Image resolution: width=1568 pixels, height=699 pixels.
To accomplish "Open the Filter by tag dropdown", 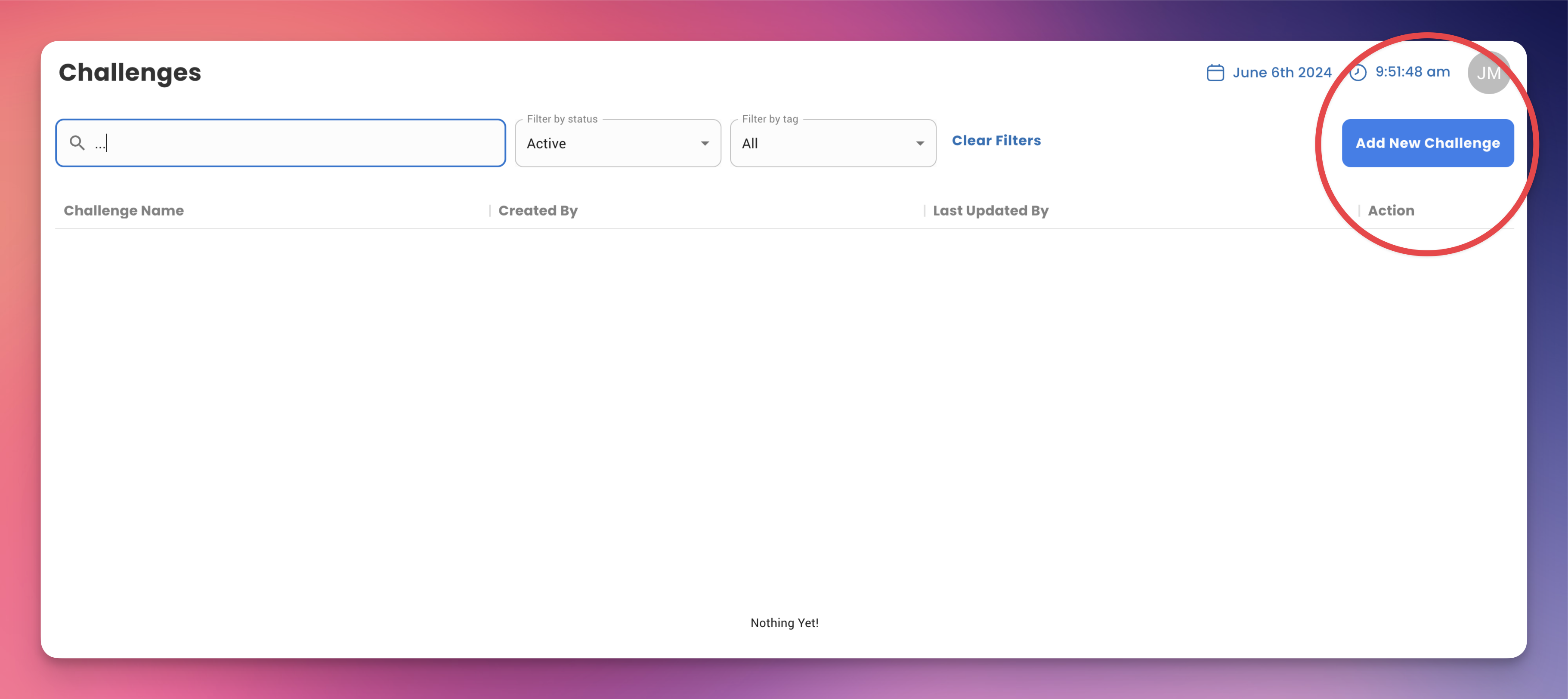I will pyautogui.click(x=822, y=144).
